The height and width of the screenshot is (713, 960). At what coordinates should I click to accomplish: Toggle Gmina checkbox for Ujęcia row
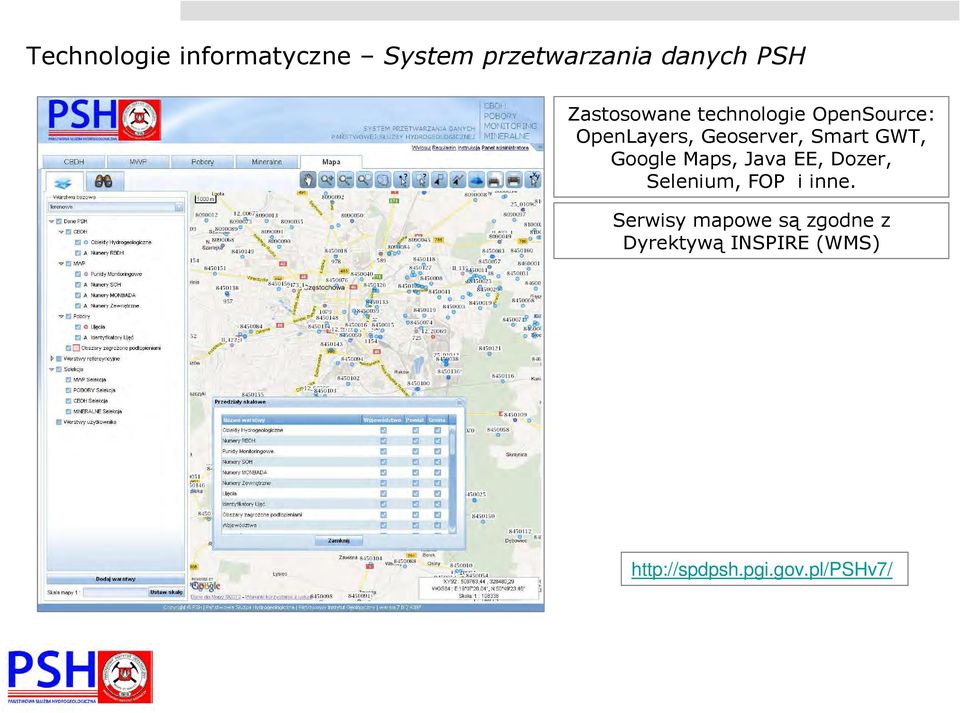click(437, 493)
